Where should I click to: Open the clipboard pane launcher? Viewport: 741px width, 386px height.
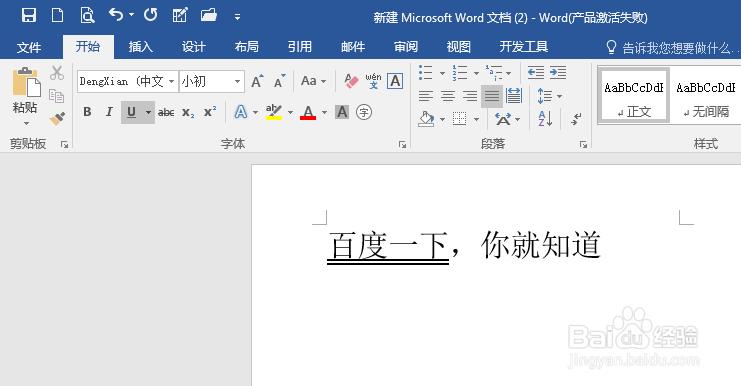coord(64,145)
